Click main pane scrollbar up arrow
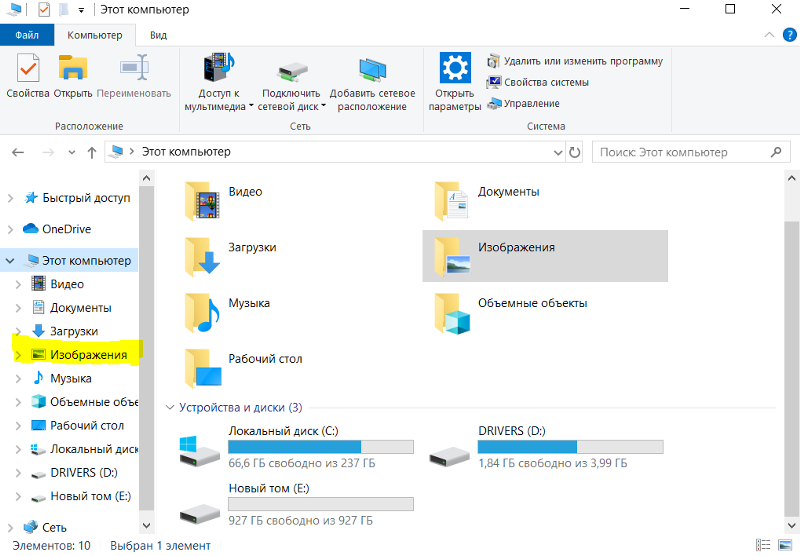The width and height of the screenshot is (800, 556). (x=791, y=179)
